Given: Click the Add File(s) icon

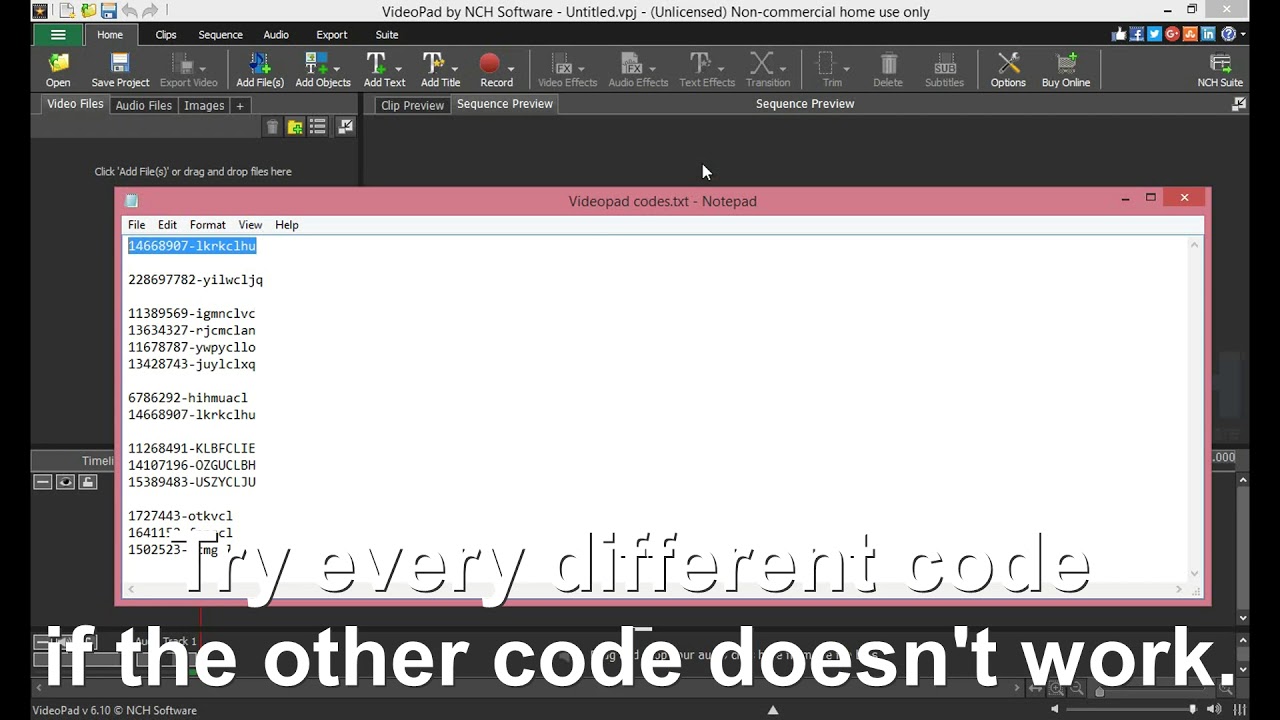Looking at the screenshot, I should pyautogui.click(x=260, y=70).
